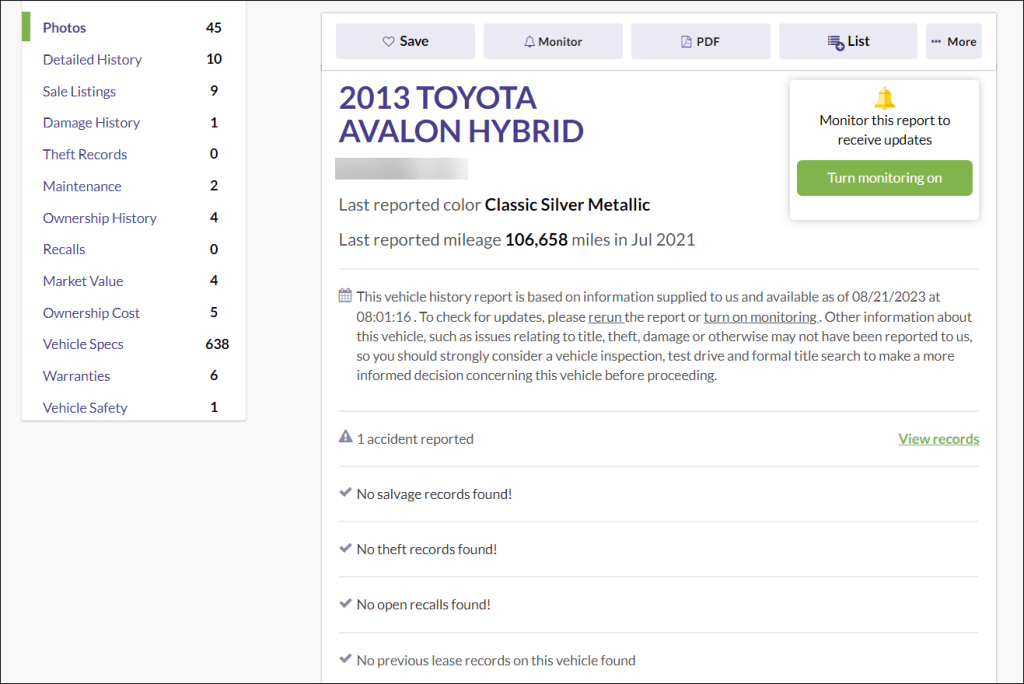Click the Ownership Cost count 5
The image size is (1024, 684).
point(214,312)
